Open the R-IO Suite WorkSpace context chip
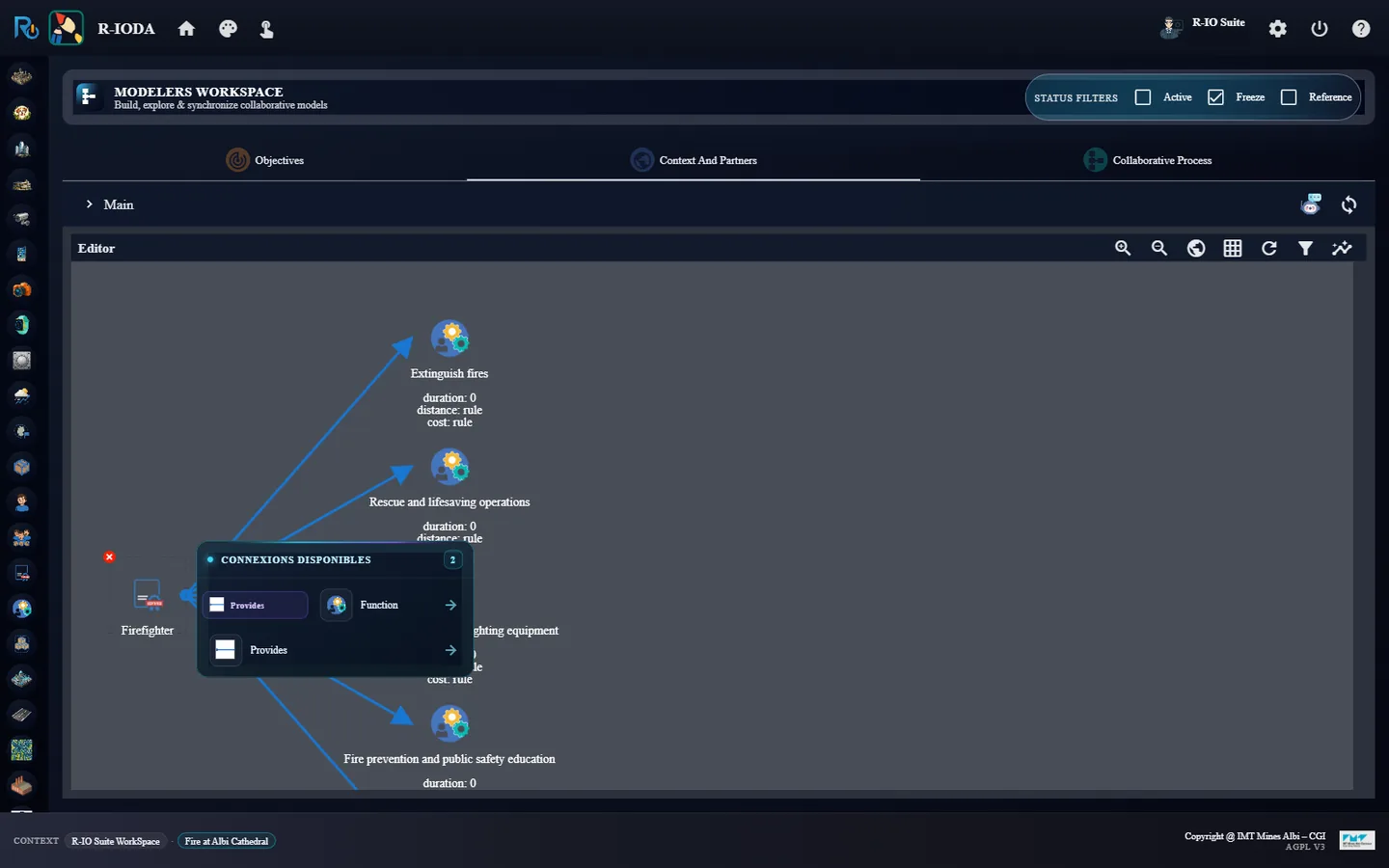This screenshot has width=1389, height=868. pyautogui.click(x=116, y=841)
